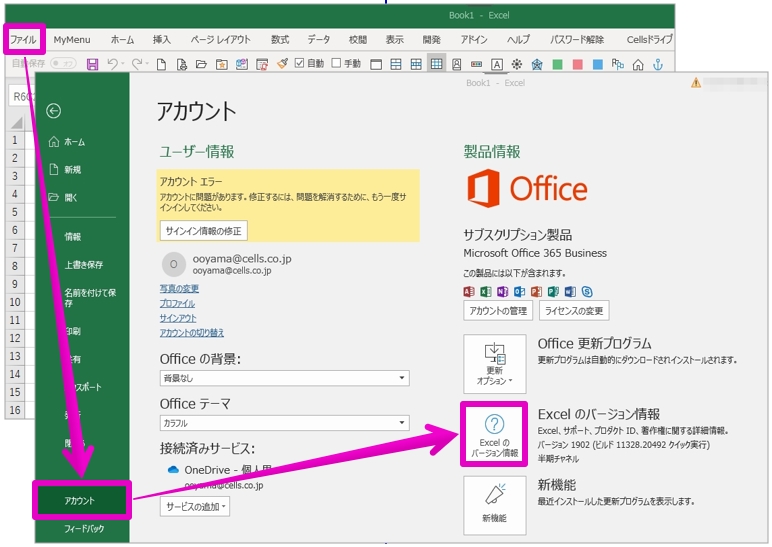Switch to the MyMenu ribbon tab

click(72, 39)
